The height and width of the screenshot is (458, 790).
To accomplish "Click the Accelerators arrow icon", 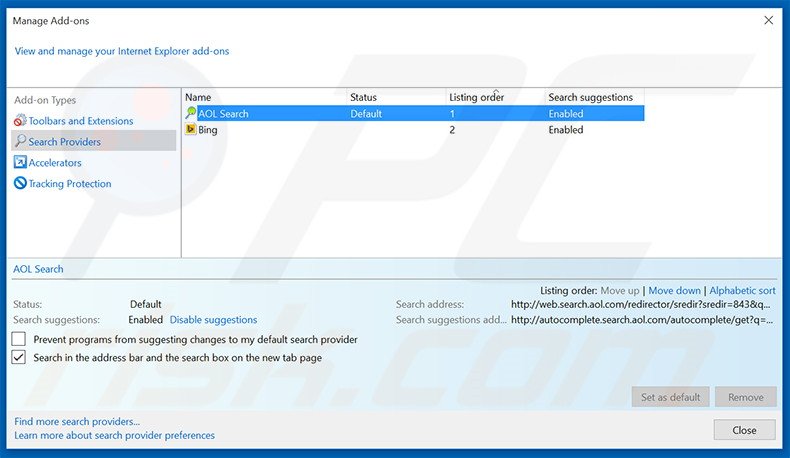I will click(x=20, y=162).
